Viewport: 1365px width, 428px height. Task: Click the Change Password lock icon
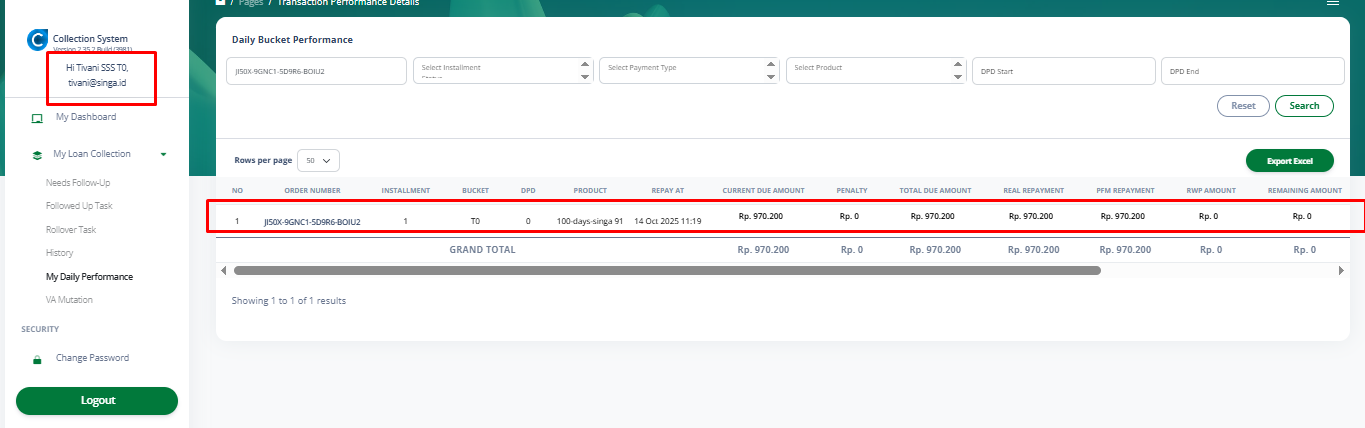click(37, 359)
